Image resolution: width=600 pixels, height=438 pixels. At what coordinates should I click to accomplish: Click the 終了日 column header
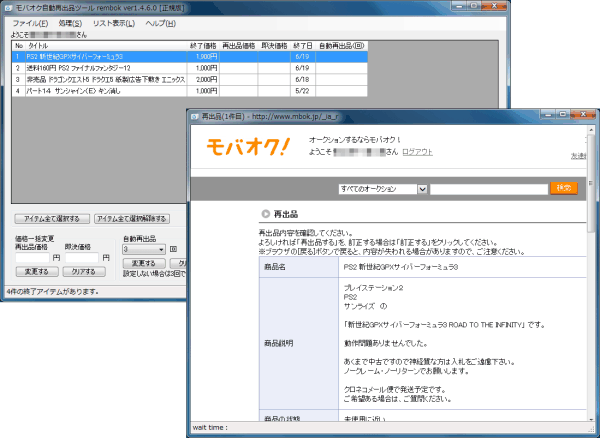pyautogui.click(x=303, y=46)
